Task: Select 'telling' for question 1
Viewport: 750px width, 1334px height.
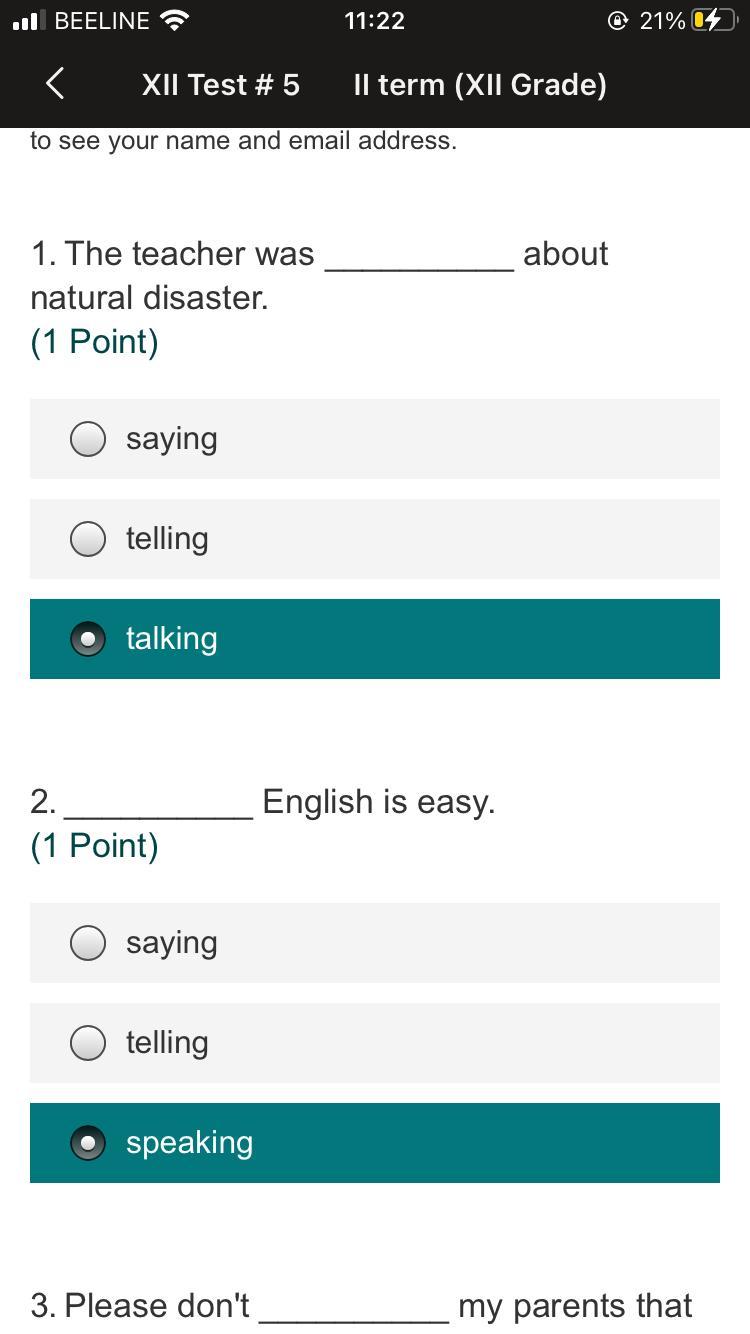Action: (x=88, y=539)
